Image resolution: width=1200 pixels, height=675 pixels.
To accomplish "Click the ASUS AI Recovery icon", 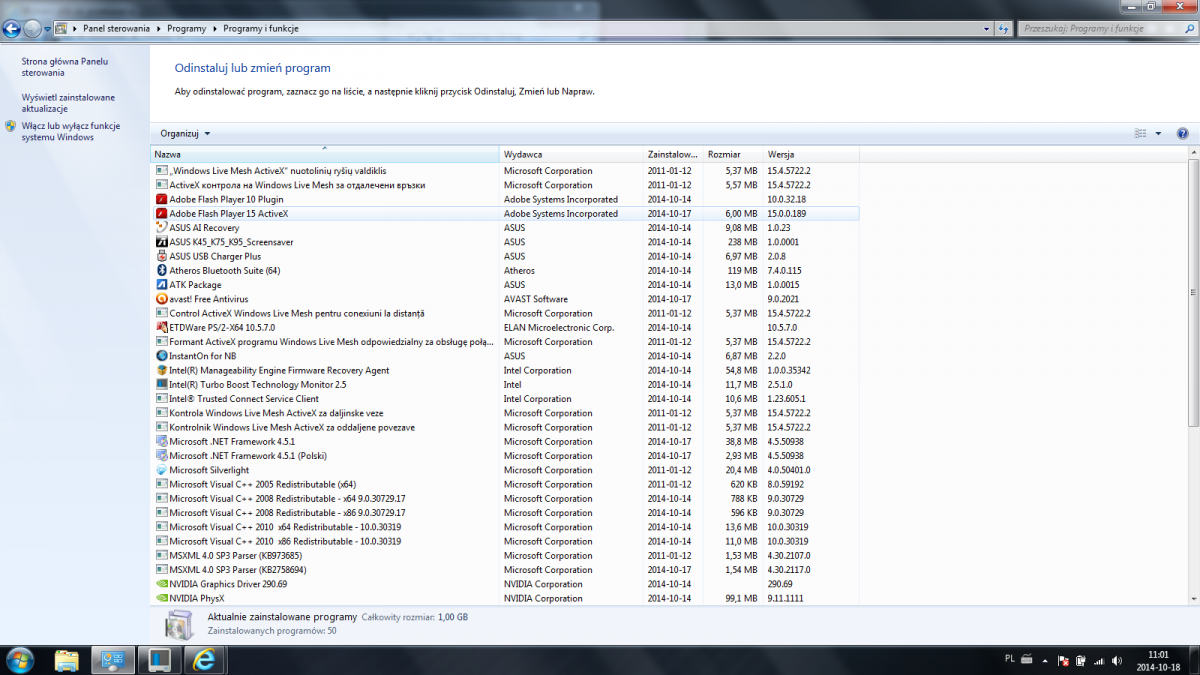I will pos(161,228).
